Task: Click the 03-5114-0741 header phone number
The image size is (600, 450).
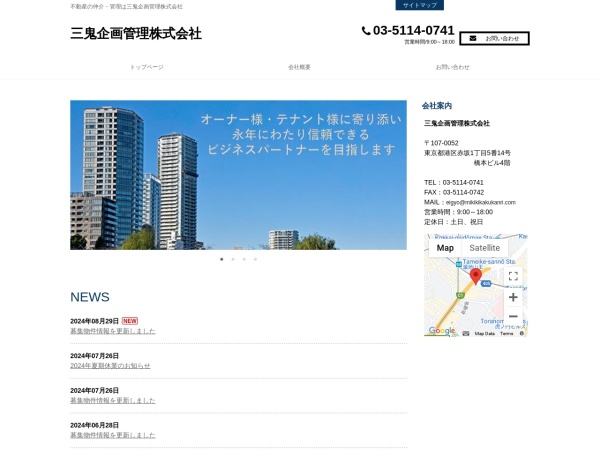Action: pos(414,30)
